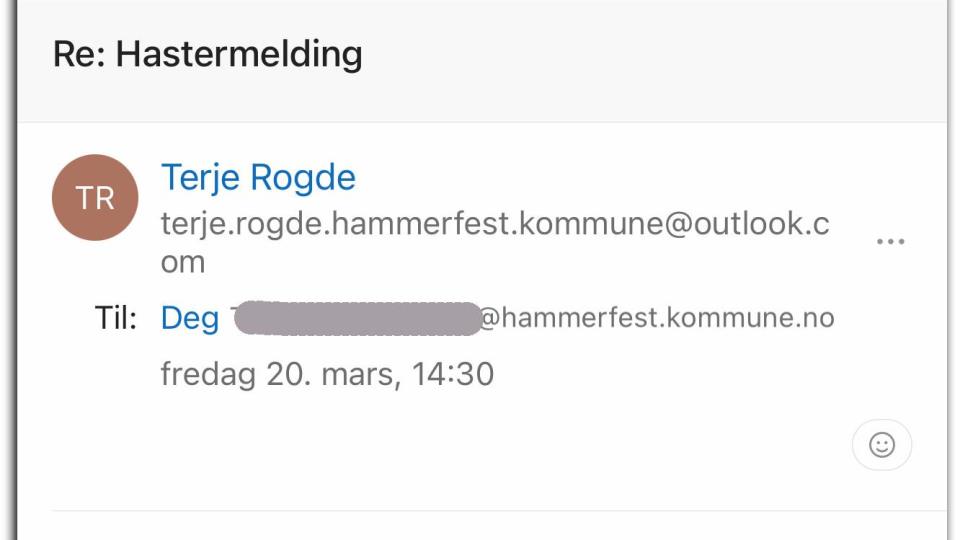Click the @hammerfest.kommune.no recipient domain
Screen dimensions: 960x540
(656, 318)
